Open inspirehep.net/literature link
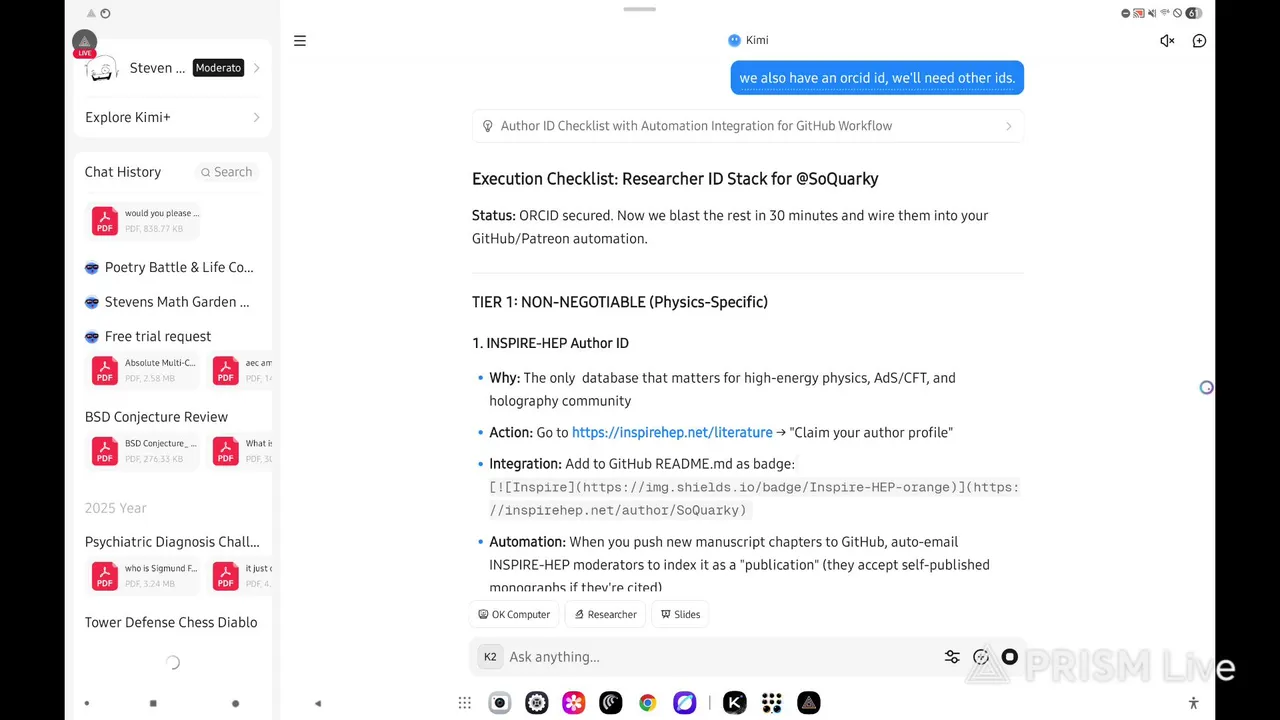This screenshot has width=1280, height=720. tap(672, 432)
